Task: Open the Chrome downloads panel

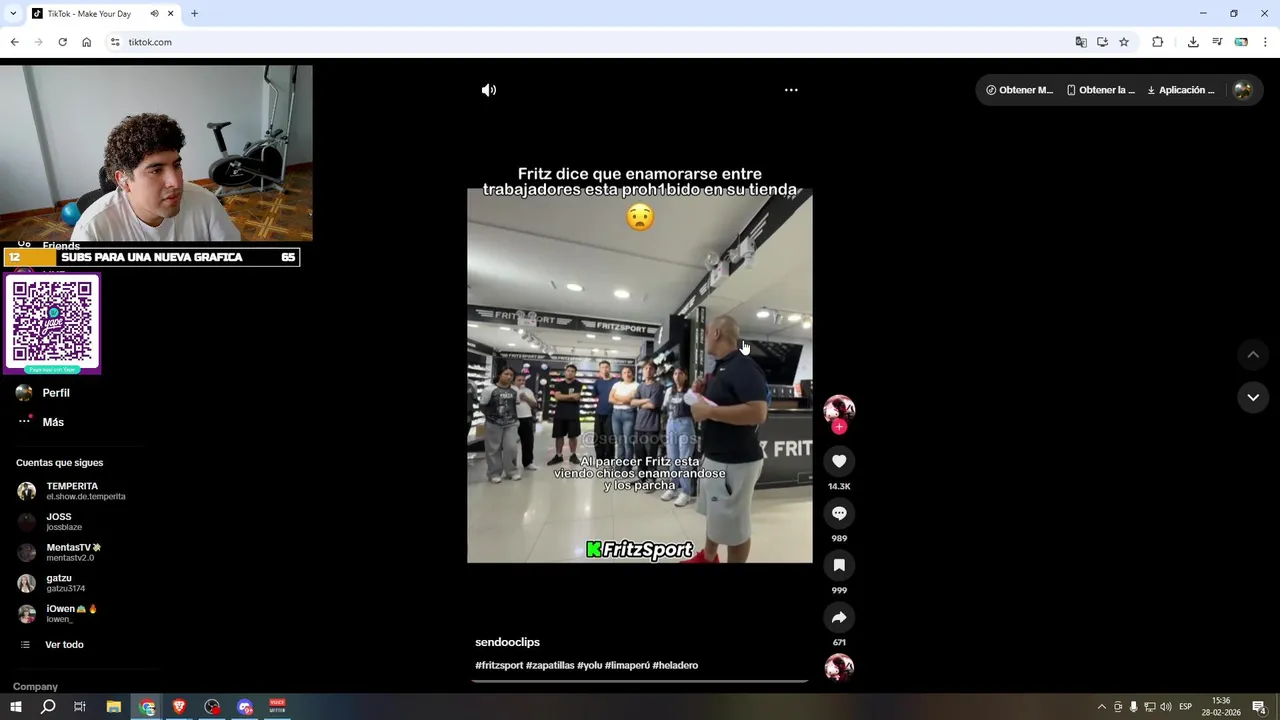Action: click(x=1193, y=42)
